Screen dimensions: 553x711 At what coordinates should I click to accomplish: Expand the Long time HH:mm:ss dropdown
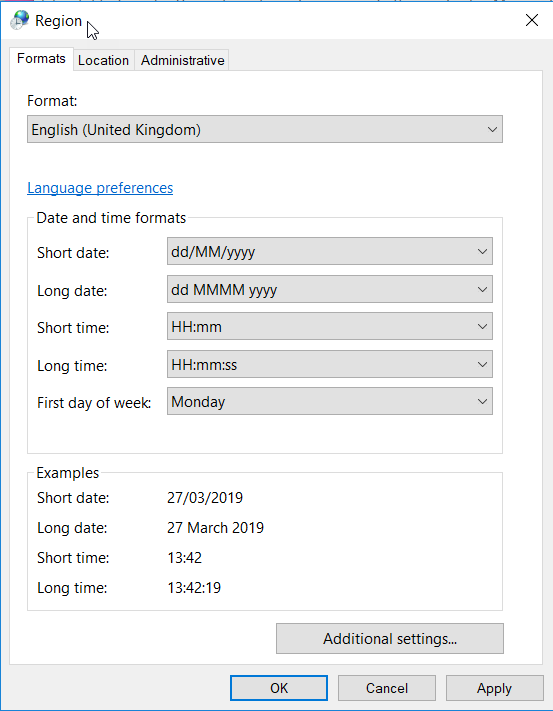tap(330, 364)
